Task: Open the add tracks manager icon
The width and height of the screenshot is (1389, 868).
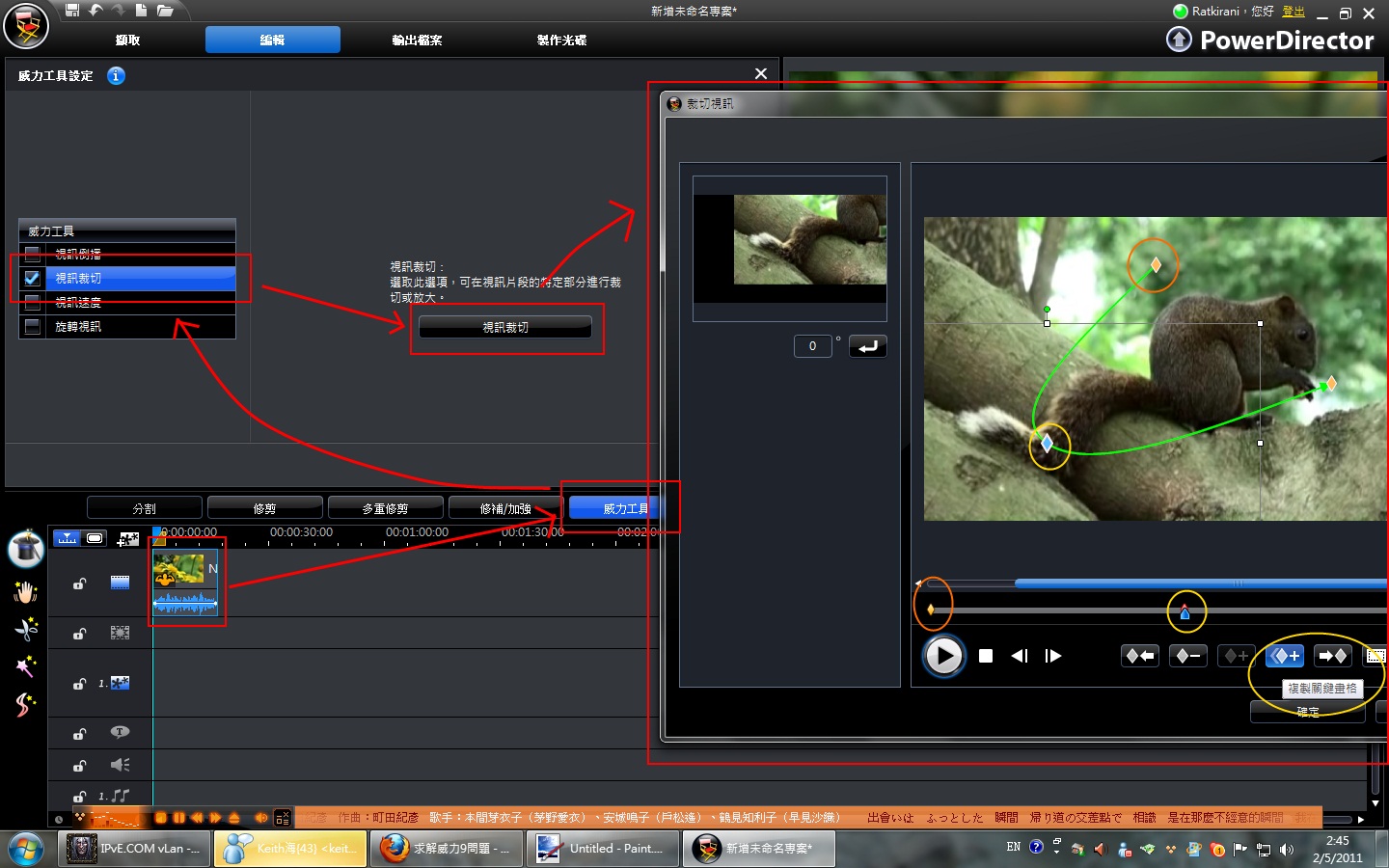Action: (x=127, y=538)
